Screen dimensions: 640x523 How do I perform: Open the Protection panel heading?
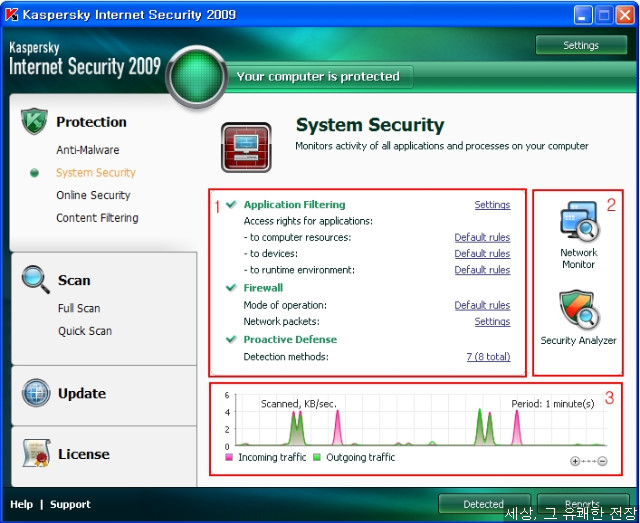[x=91, y=122]
